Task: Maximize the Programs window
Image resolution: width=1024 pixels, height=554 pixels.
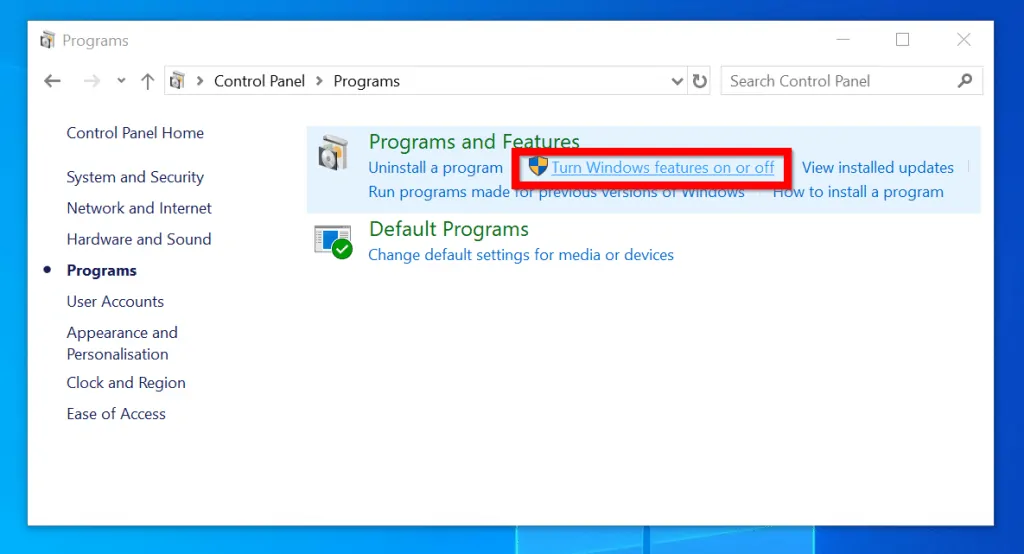Action: (x=902, y=40)
